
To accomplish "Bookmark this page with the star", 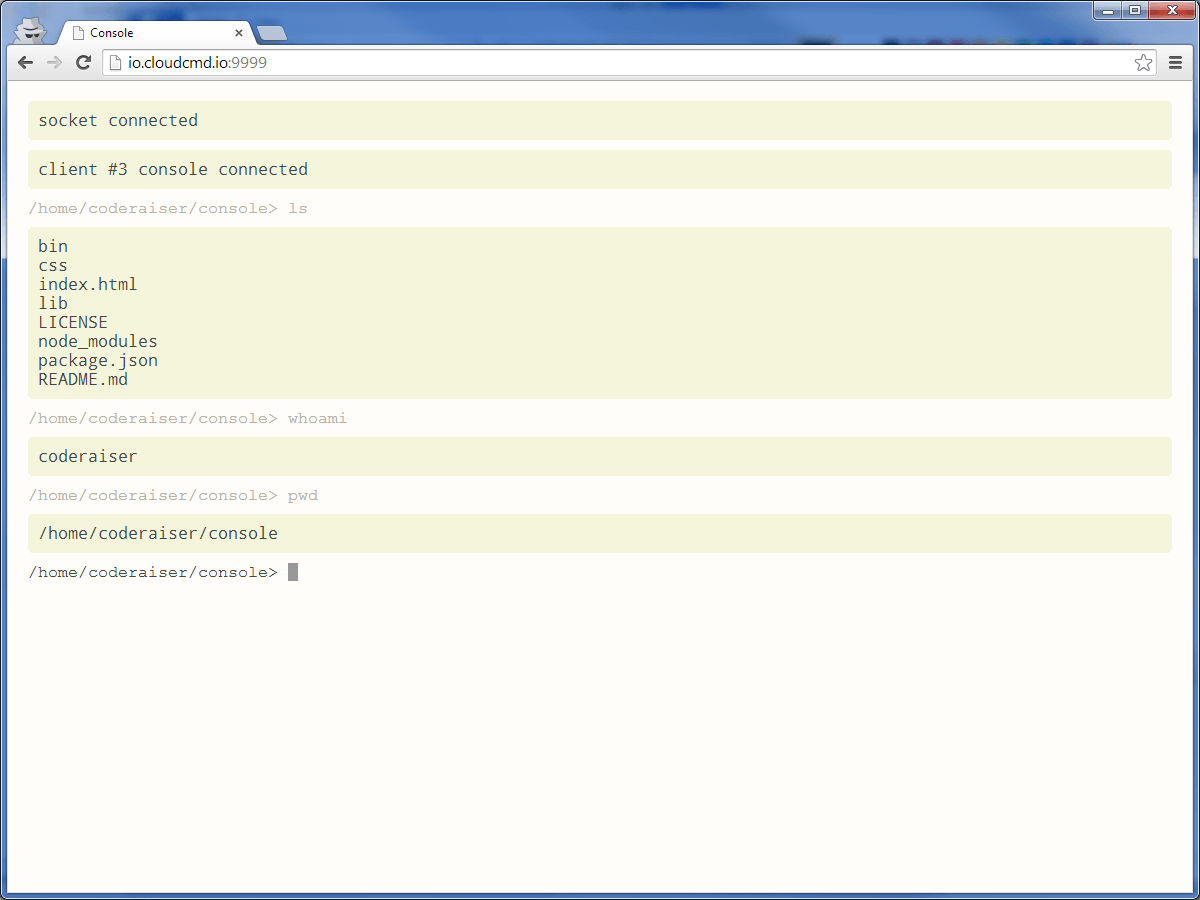I will [x=1143, y=63].
